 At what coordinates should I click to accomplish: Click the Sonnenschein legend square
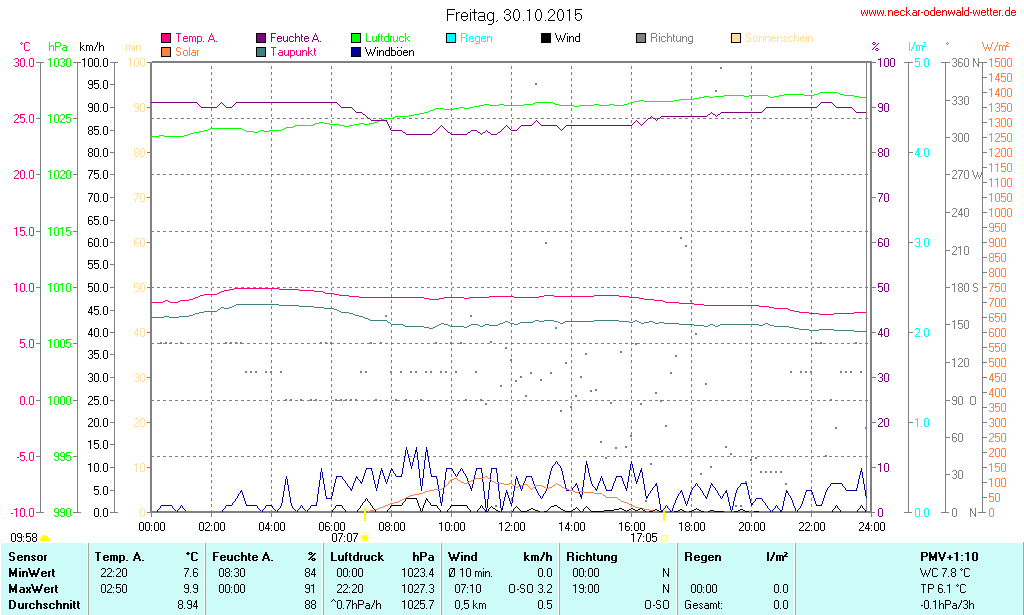(x=735, y=39)
